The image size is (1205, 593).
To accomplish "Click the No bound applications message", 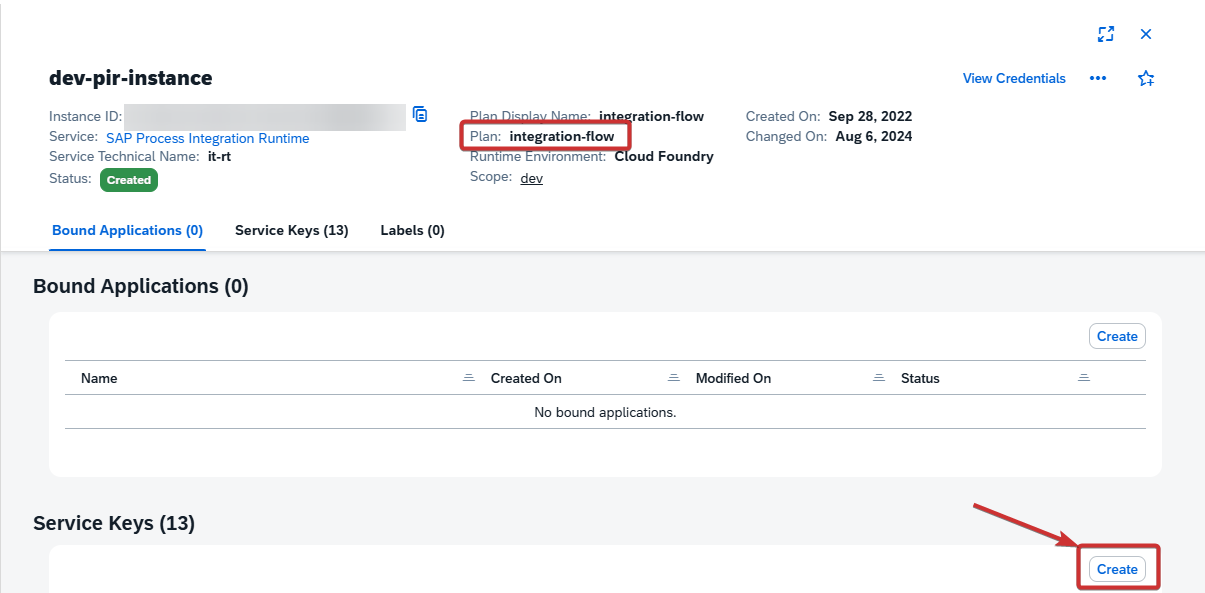I will pos(606,412).
